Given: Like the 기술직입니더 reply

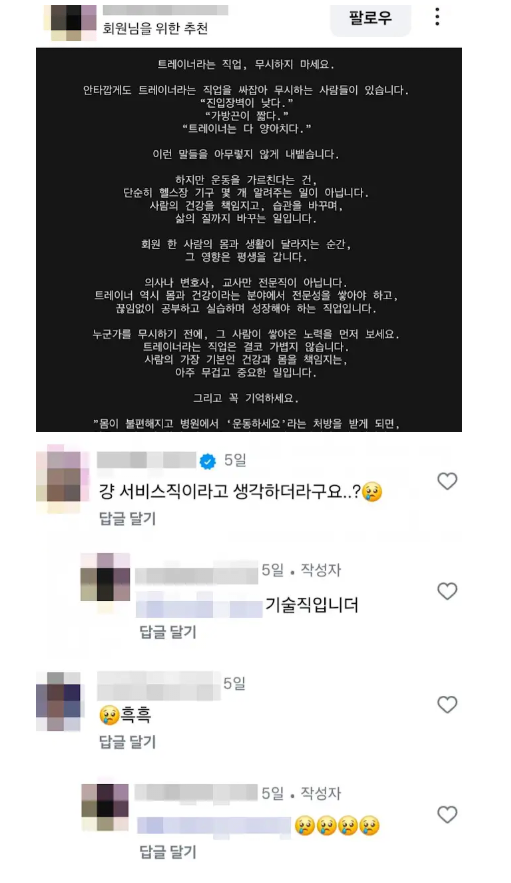Looking at the screenshot, I should [447, 591].
